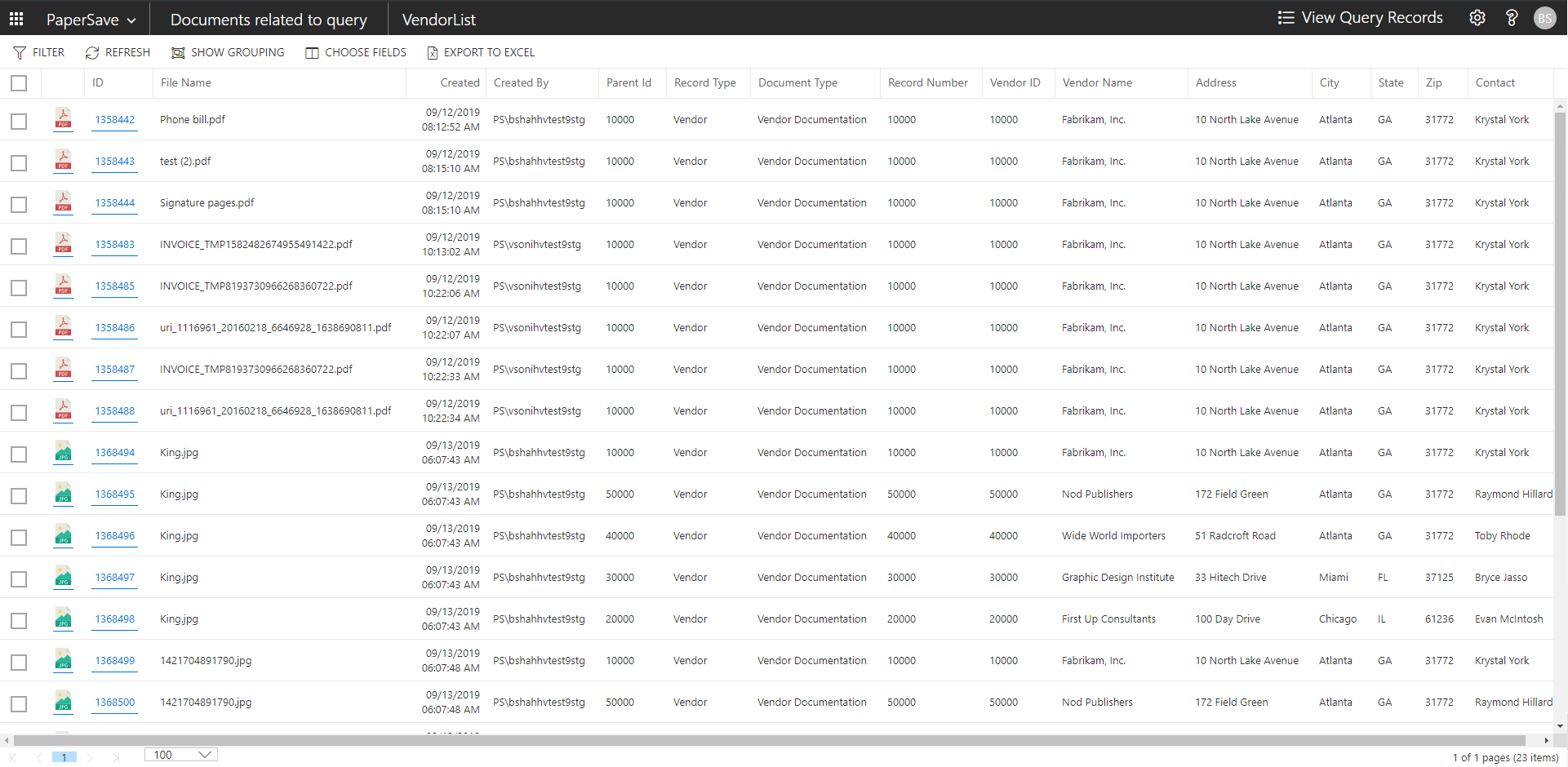
Task: Click JPG icon for document 1368494
Action: [x=63, y=452]
